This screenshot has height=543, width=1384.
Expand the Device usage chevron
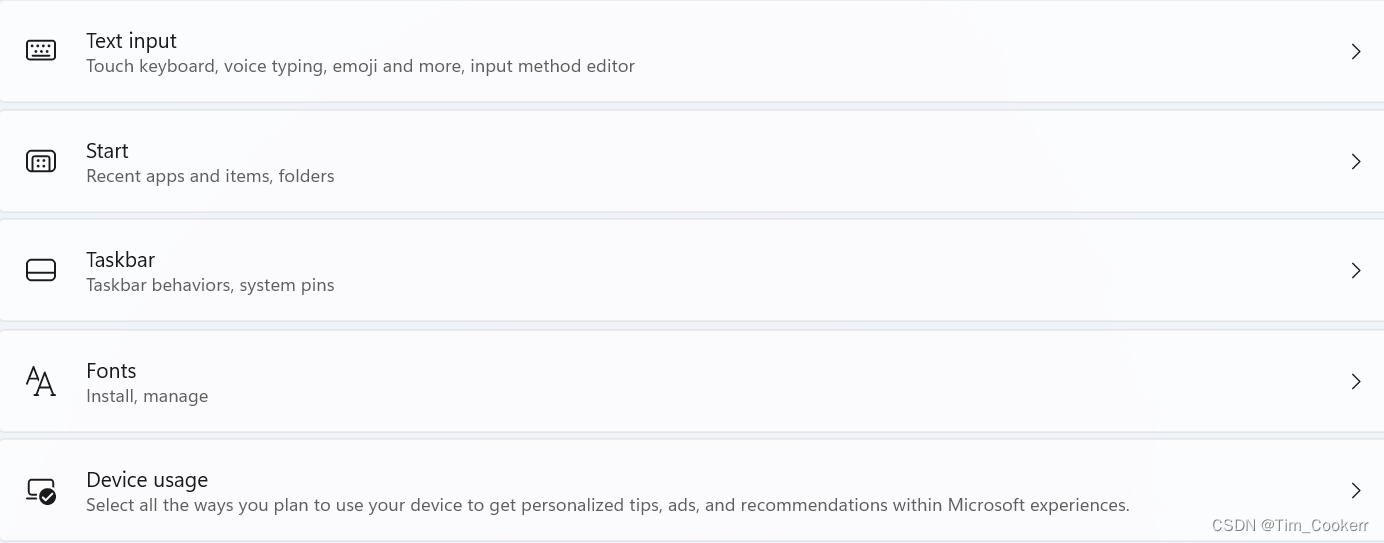point(1356,490)
